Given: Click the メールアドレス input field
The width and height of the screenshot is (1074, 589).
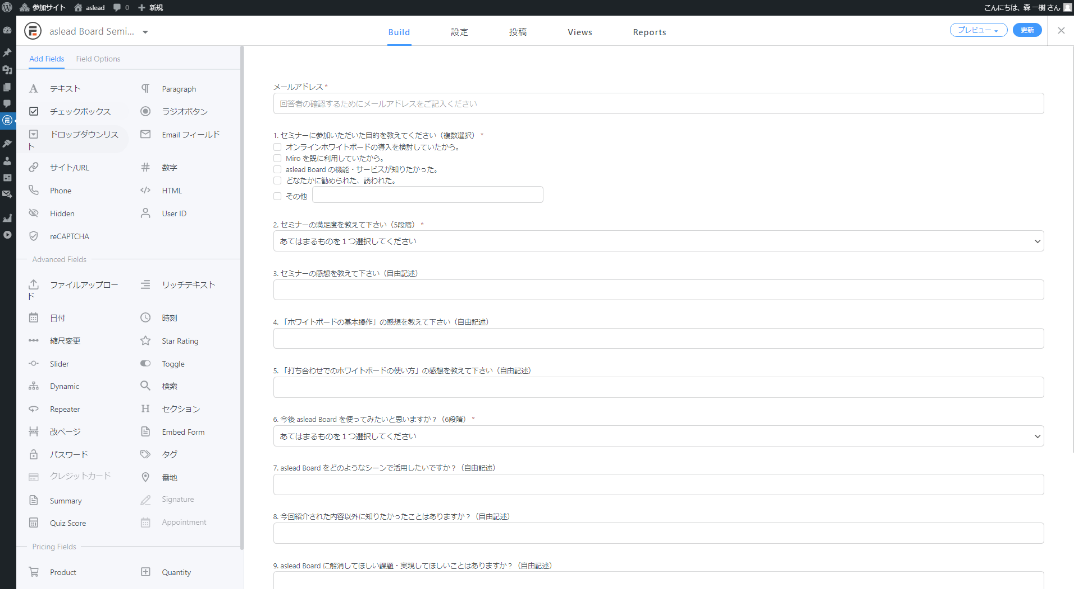Looking at the screenshot, I should [655, 103].
